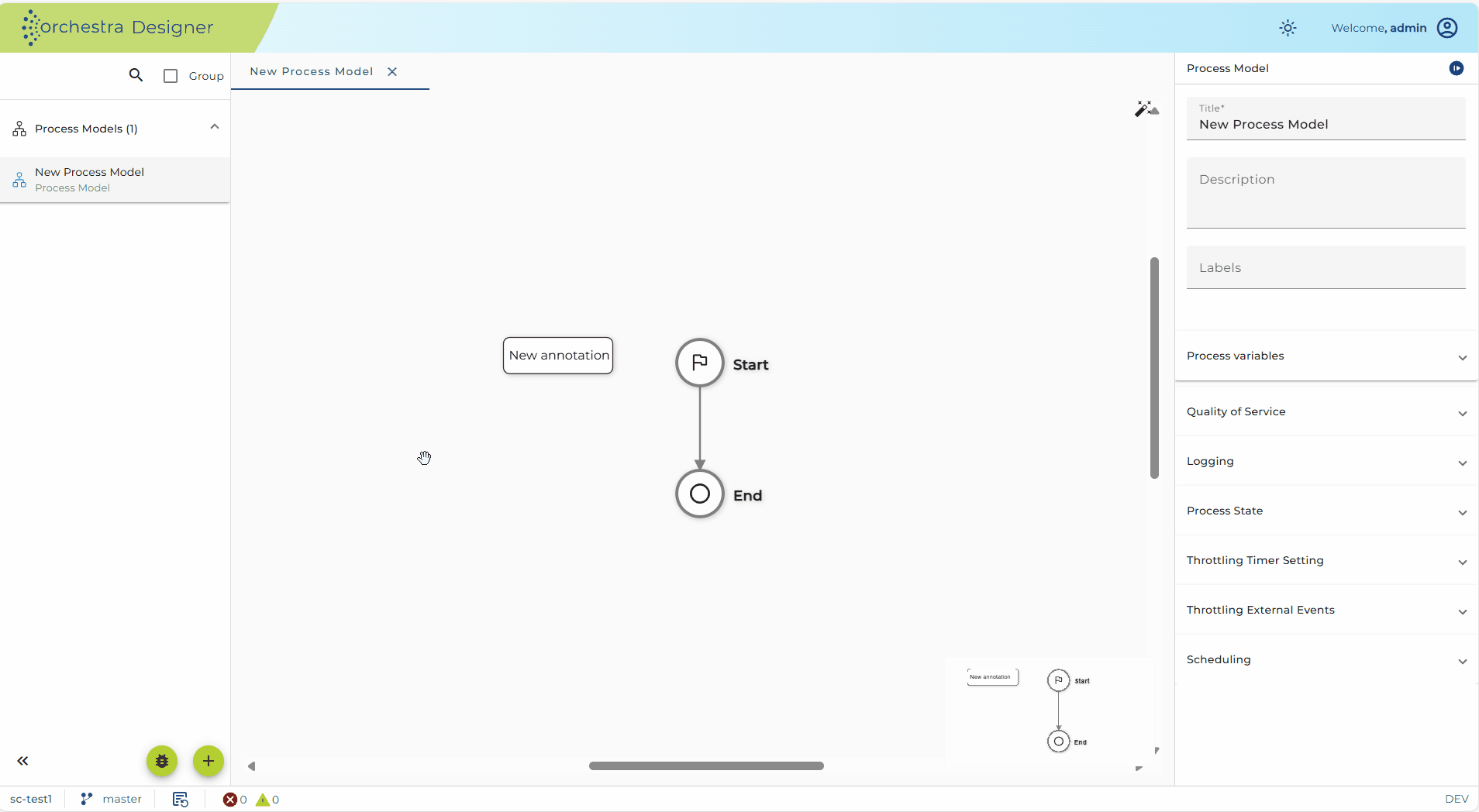Close the New Process Model tab
Screen dimensions: 1479x812
coord(392,71)
